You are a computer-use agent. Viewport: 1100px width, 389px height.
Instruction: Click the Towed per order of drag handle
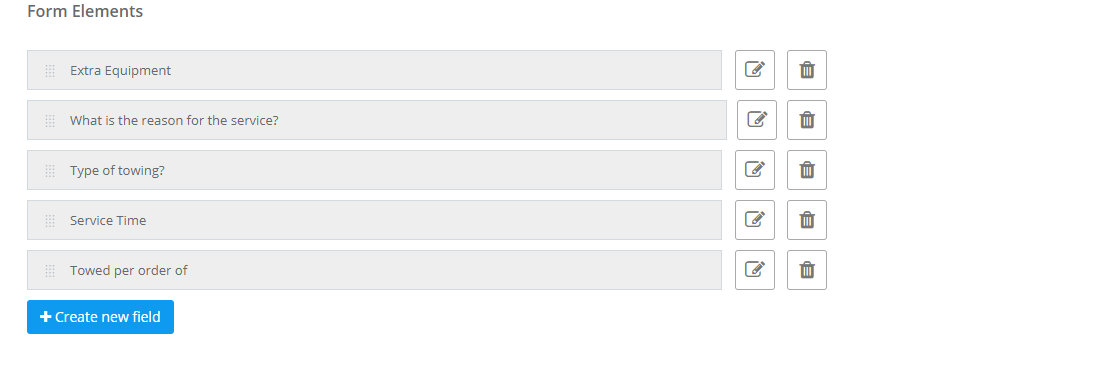click(50, 271)
